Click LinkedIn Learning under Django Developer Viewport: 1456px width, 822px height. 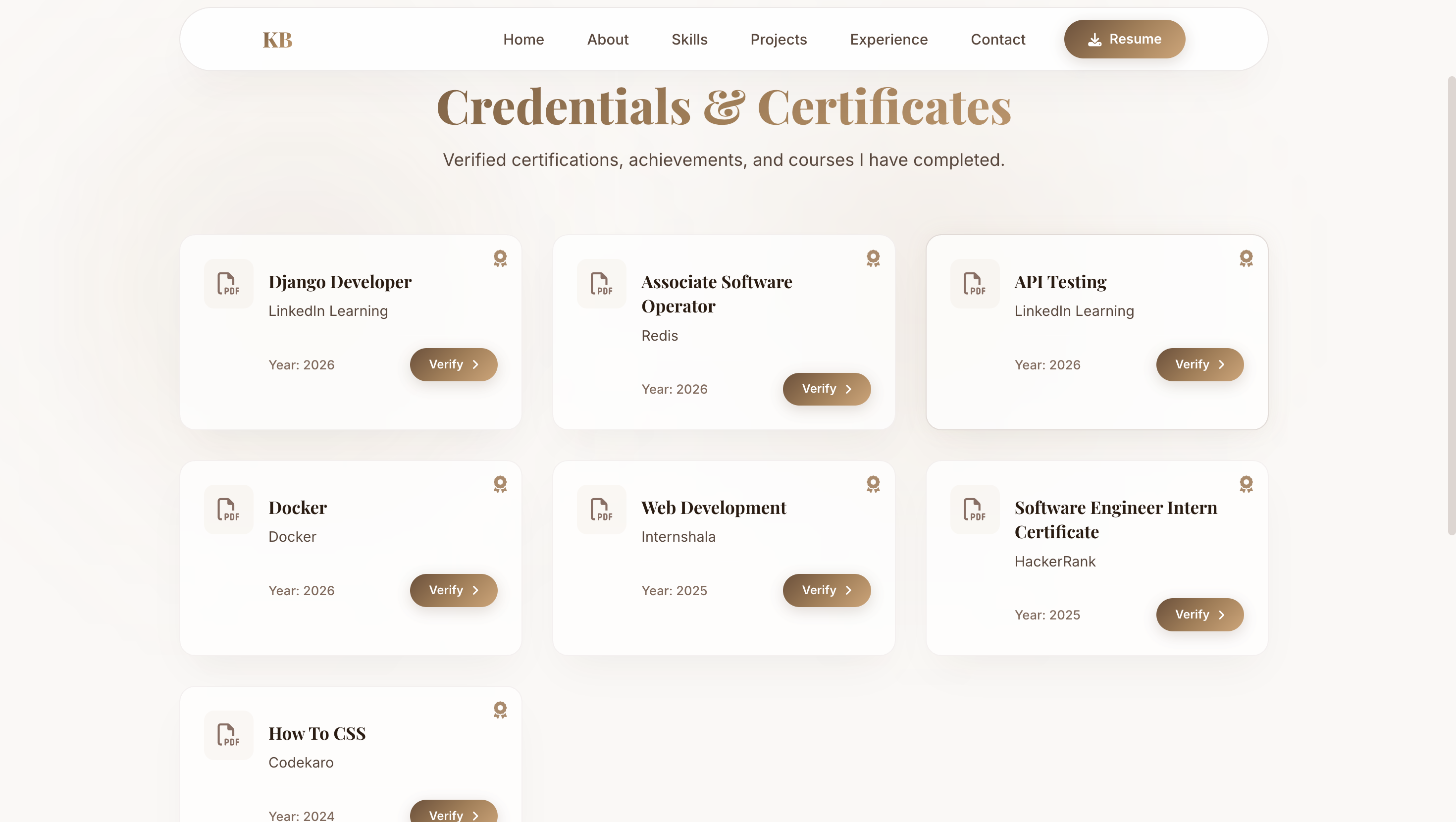click(328, 311)
